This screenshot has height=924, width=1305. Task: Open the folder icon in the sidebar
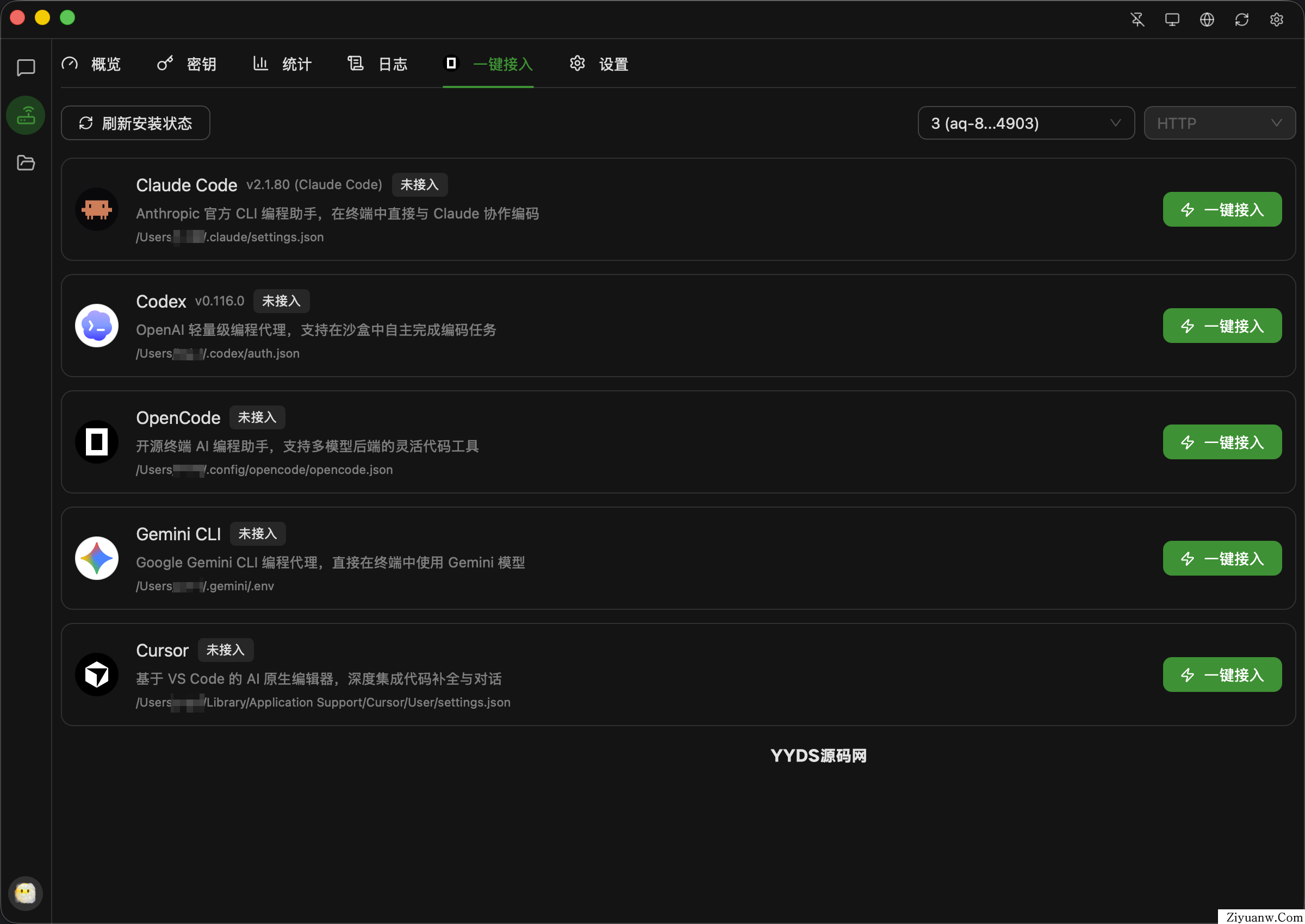click(26, 163)
